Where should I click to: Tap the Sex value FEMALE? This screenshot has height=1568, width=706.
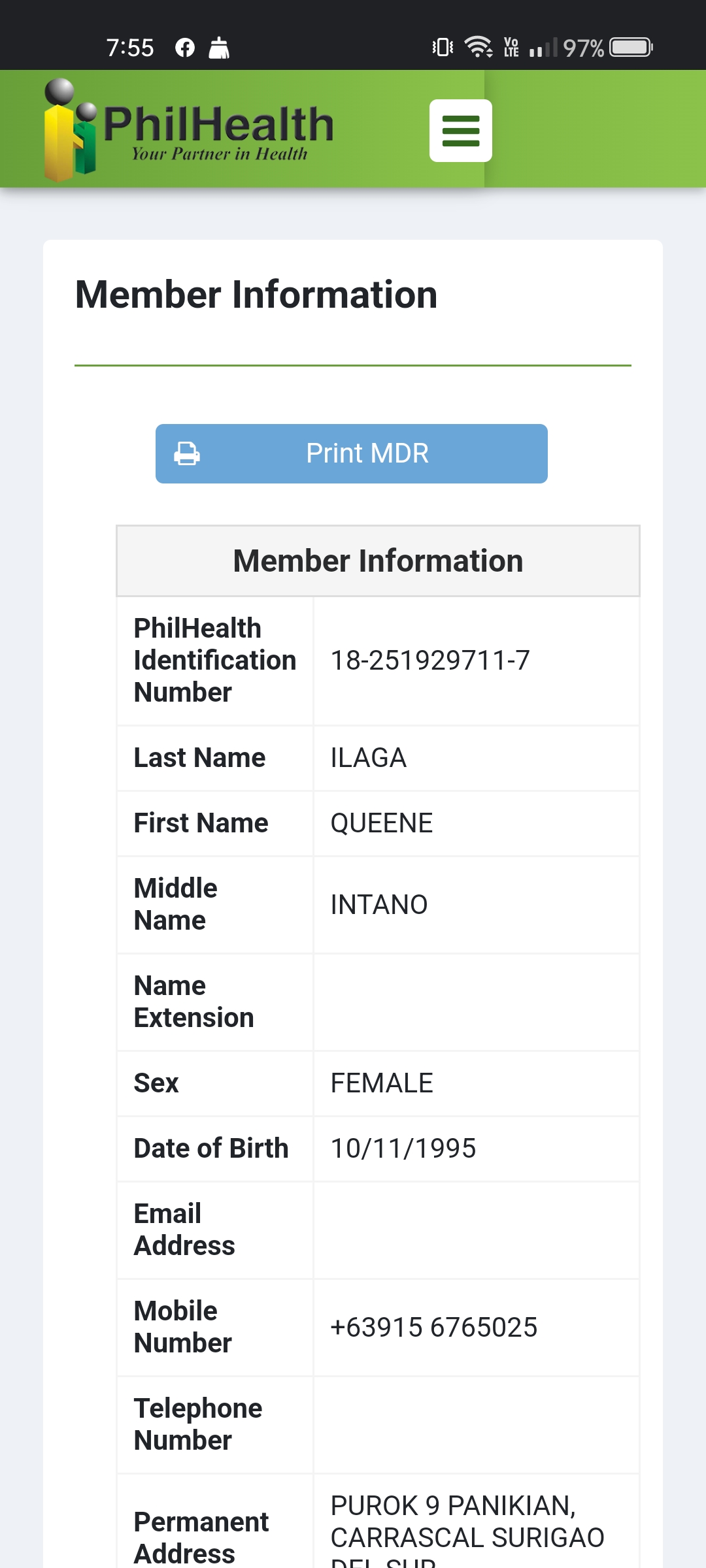(382, 1083)
